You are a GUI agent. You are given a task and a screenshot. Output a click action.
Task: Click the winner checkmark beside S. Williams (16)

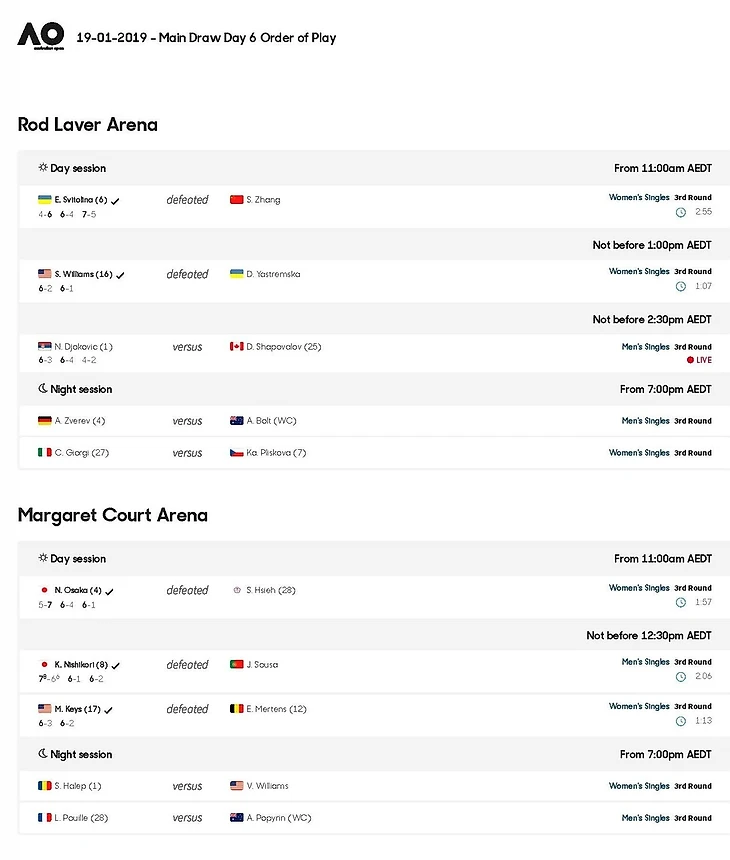121,275
